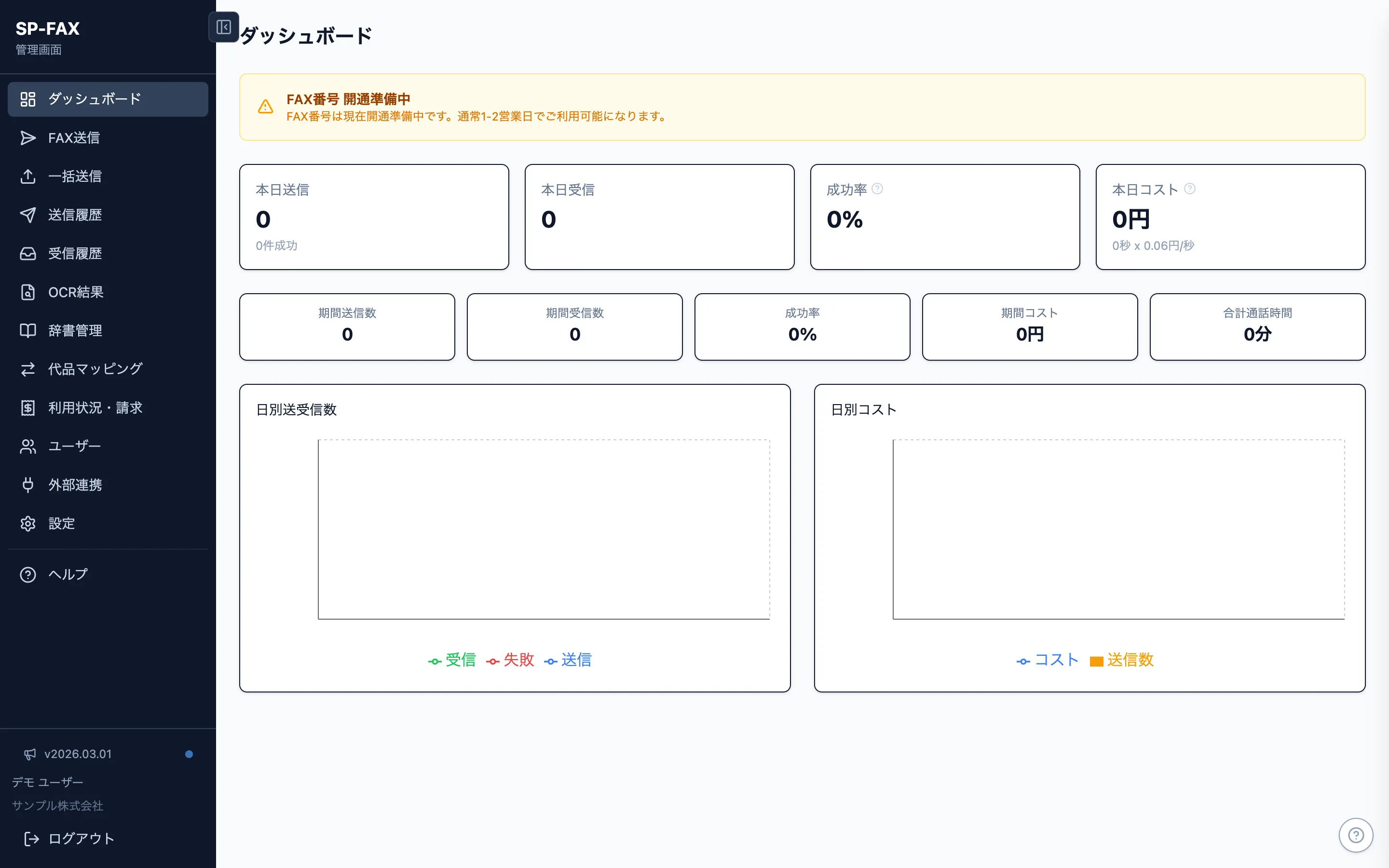Click the 外部連携 plug icon
Viewport: 1389px width, 868px height.
(27, 485)
